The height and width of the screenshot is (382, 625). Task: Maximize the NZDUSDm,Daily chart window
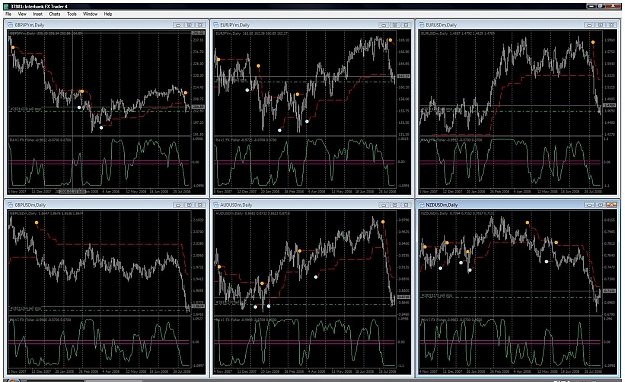(600, 205)
